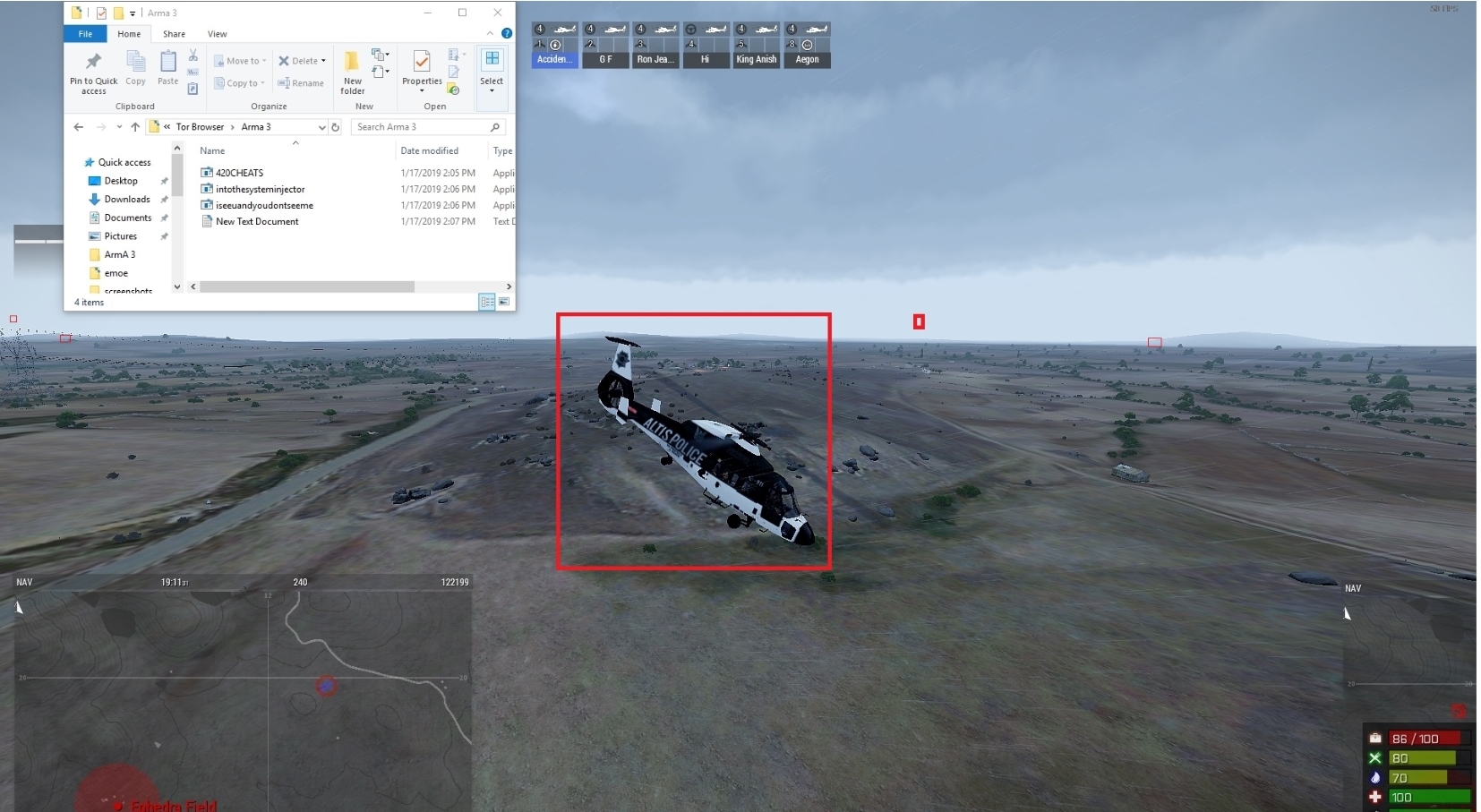Click the file list horizontal scrollbar
The image size is (1481, 812).
point(307,286)
